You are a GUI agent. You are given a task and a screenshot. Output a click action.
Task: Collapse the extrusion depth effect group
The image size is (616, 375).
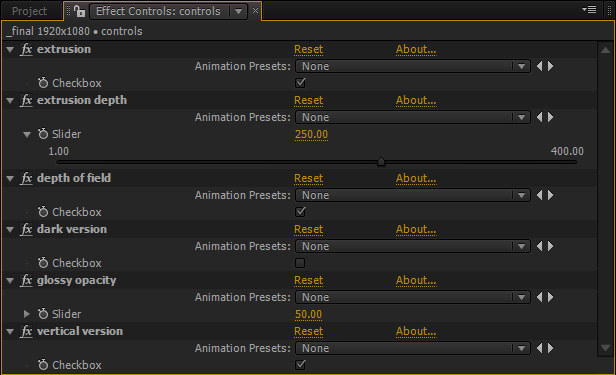(x=10, y=101)
